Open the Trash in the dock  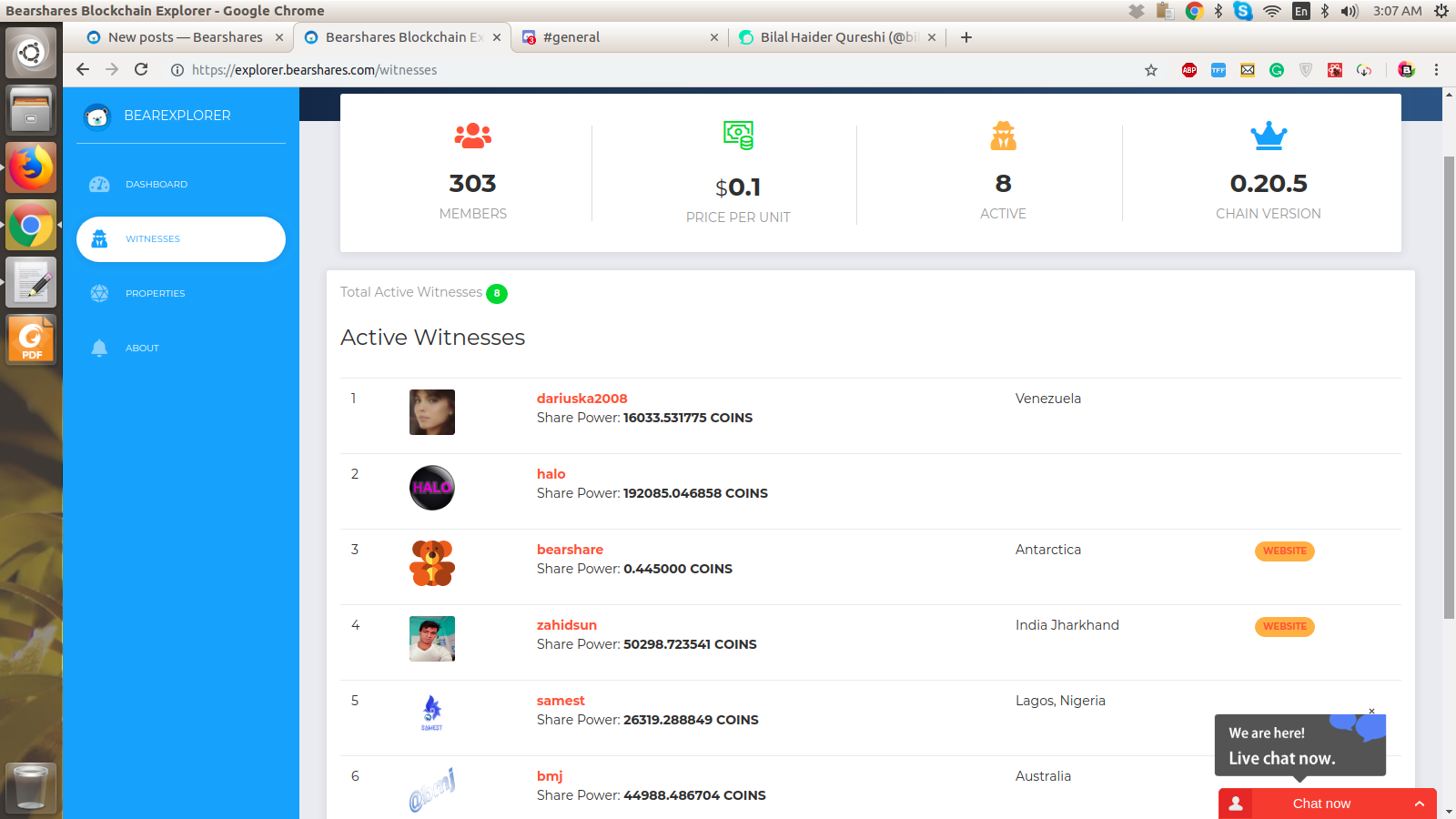click(31, 787)
